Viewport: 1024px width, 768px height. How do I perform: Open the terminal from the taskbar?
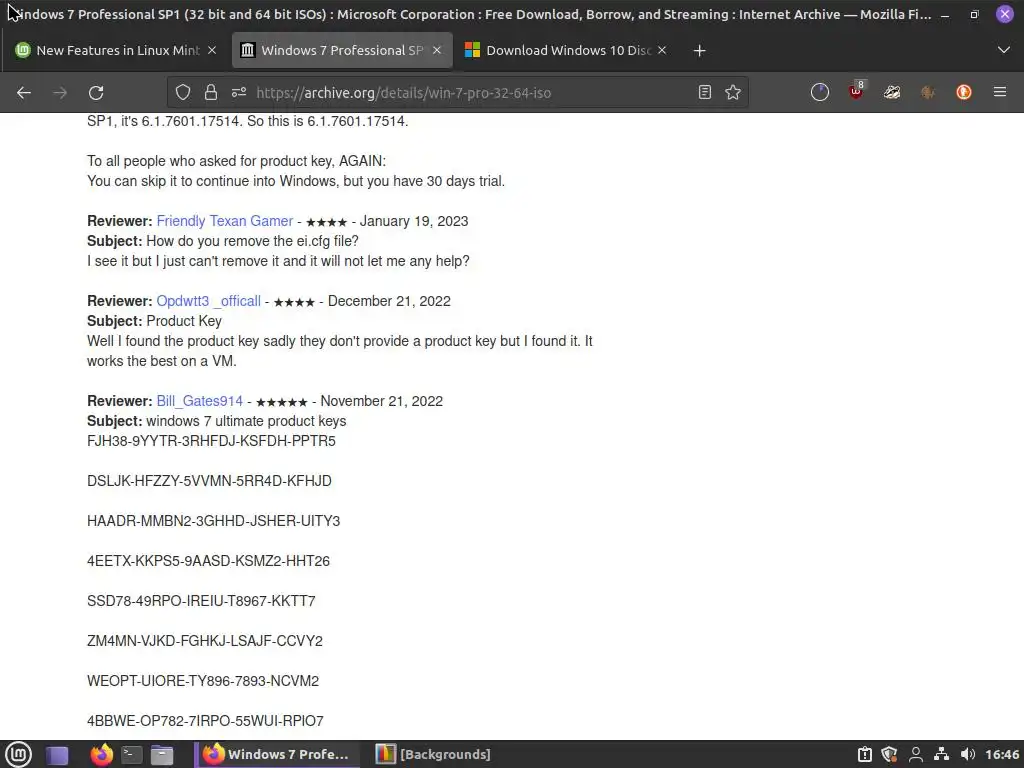131,755
